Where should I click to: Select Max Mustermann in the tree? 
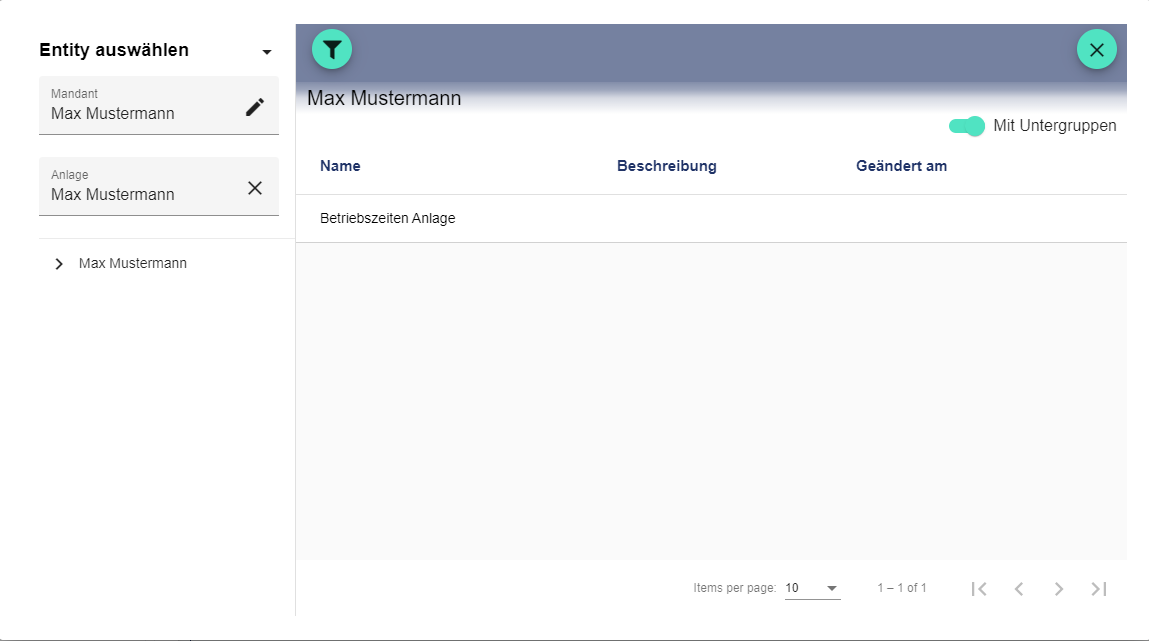(133, 263)
